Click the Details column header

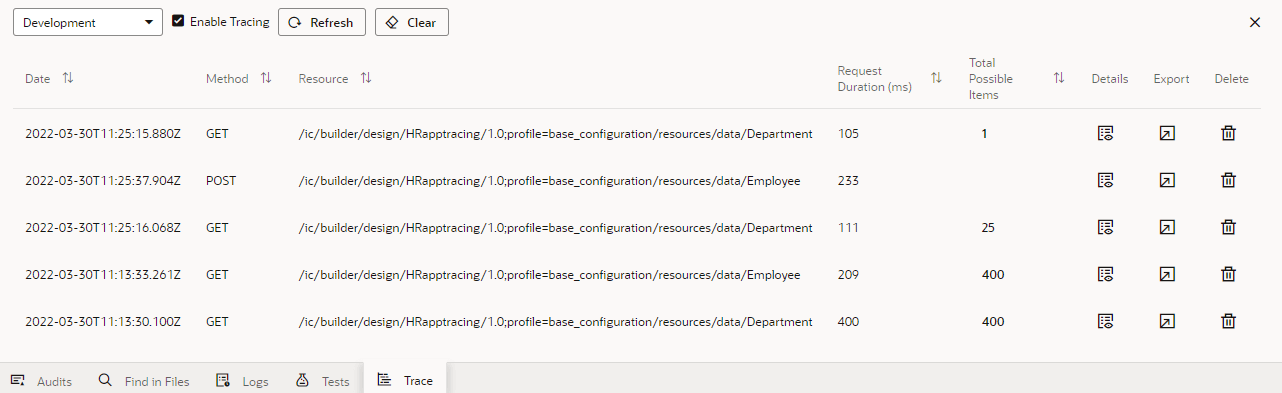tap(1110, 79)
